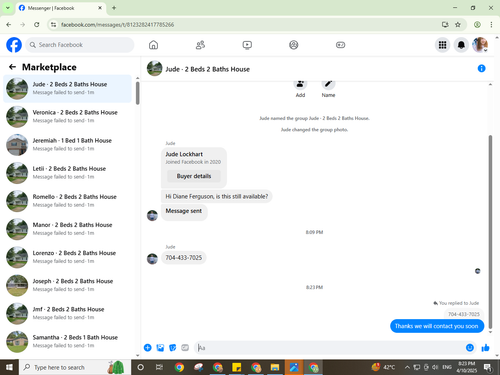Reload the page in Chrome

pyautogui.click(x=37, y=24)
